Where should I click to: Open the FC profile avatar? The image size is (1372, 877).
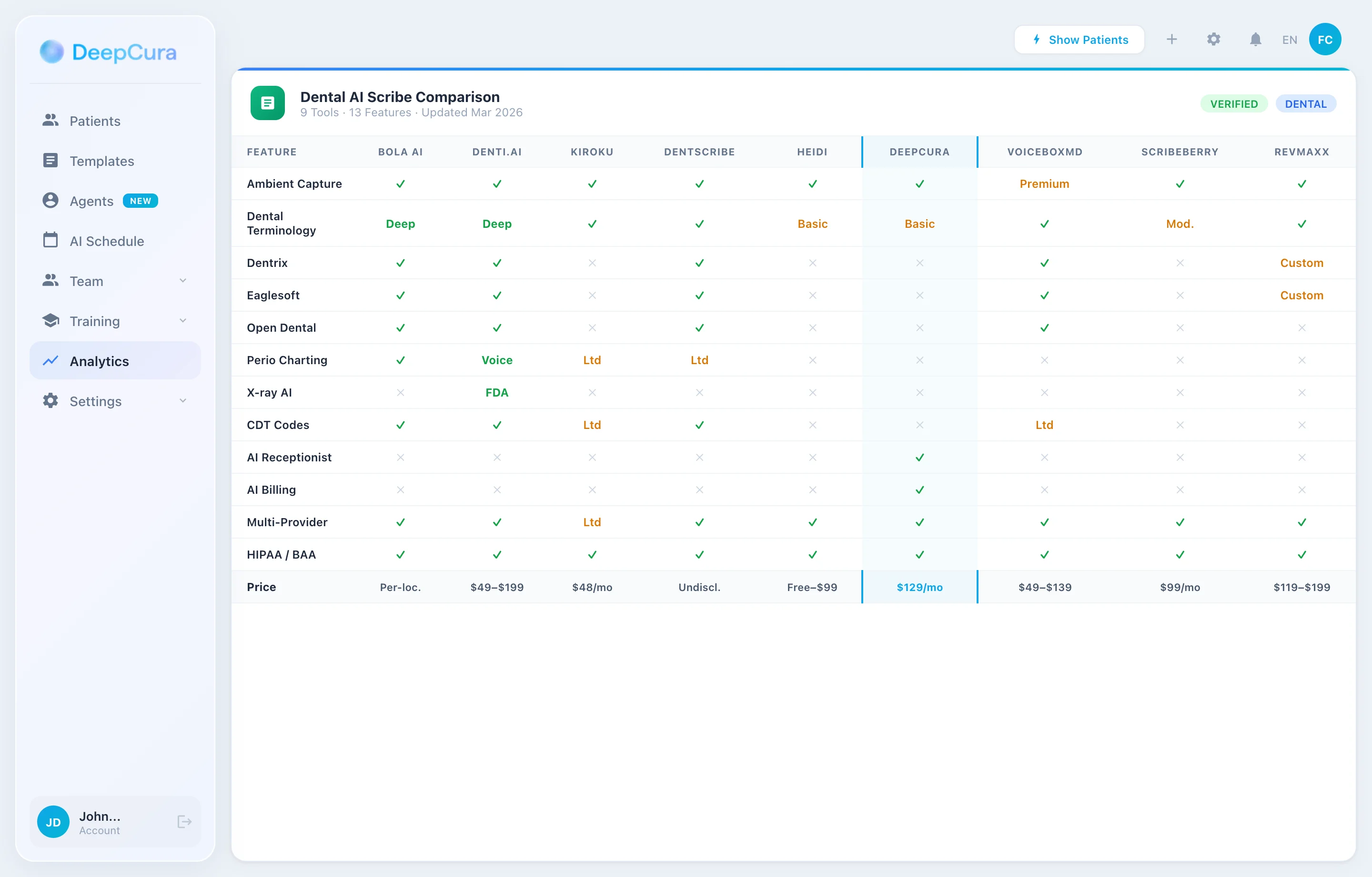pyautogui.click(x=1325, y=39)
